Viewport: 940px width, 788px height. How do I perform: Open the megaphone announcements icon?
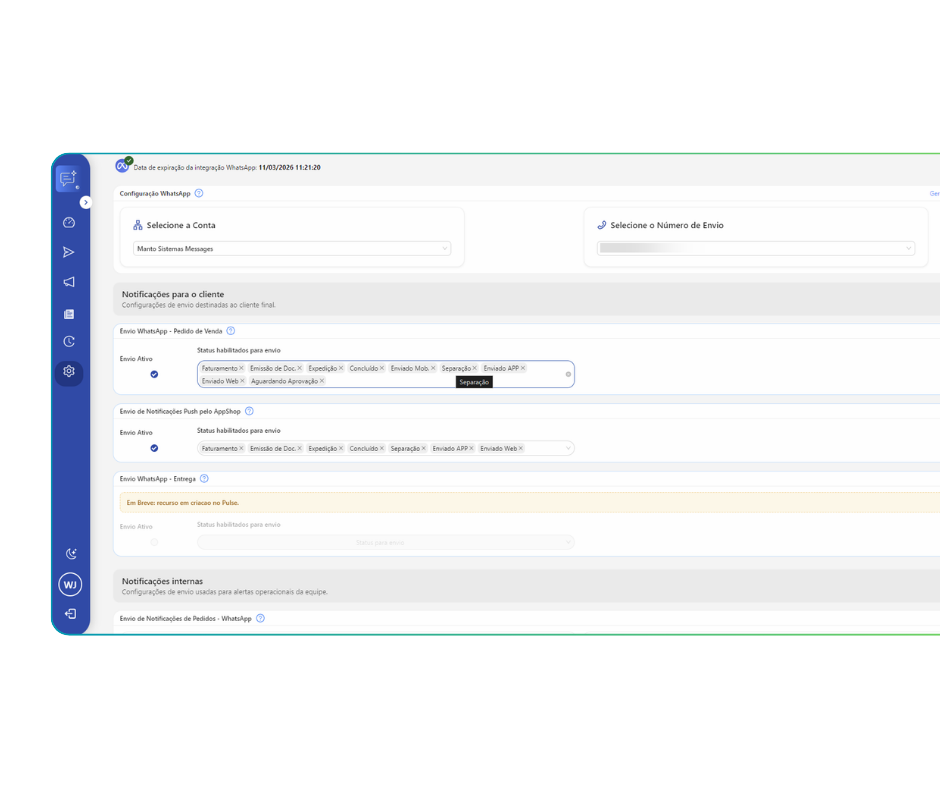(x=68, y=281)
